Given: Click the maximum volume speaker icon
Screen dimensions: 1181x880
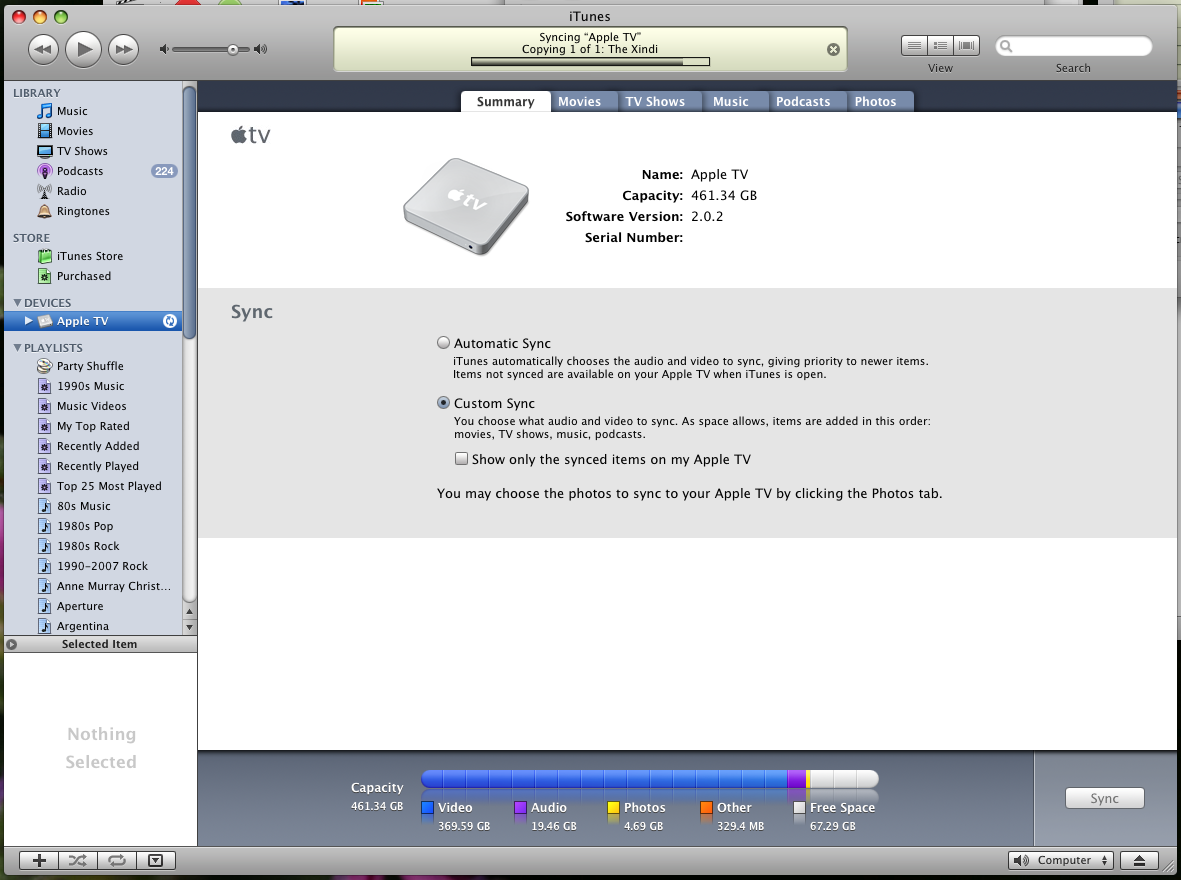Looking at the screenshot, I should (261, 49).
